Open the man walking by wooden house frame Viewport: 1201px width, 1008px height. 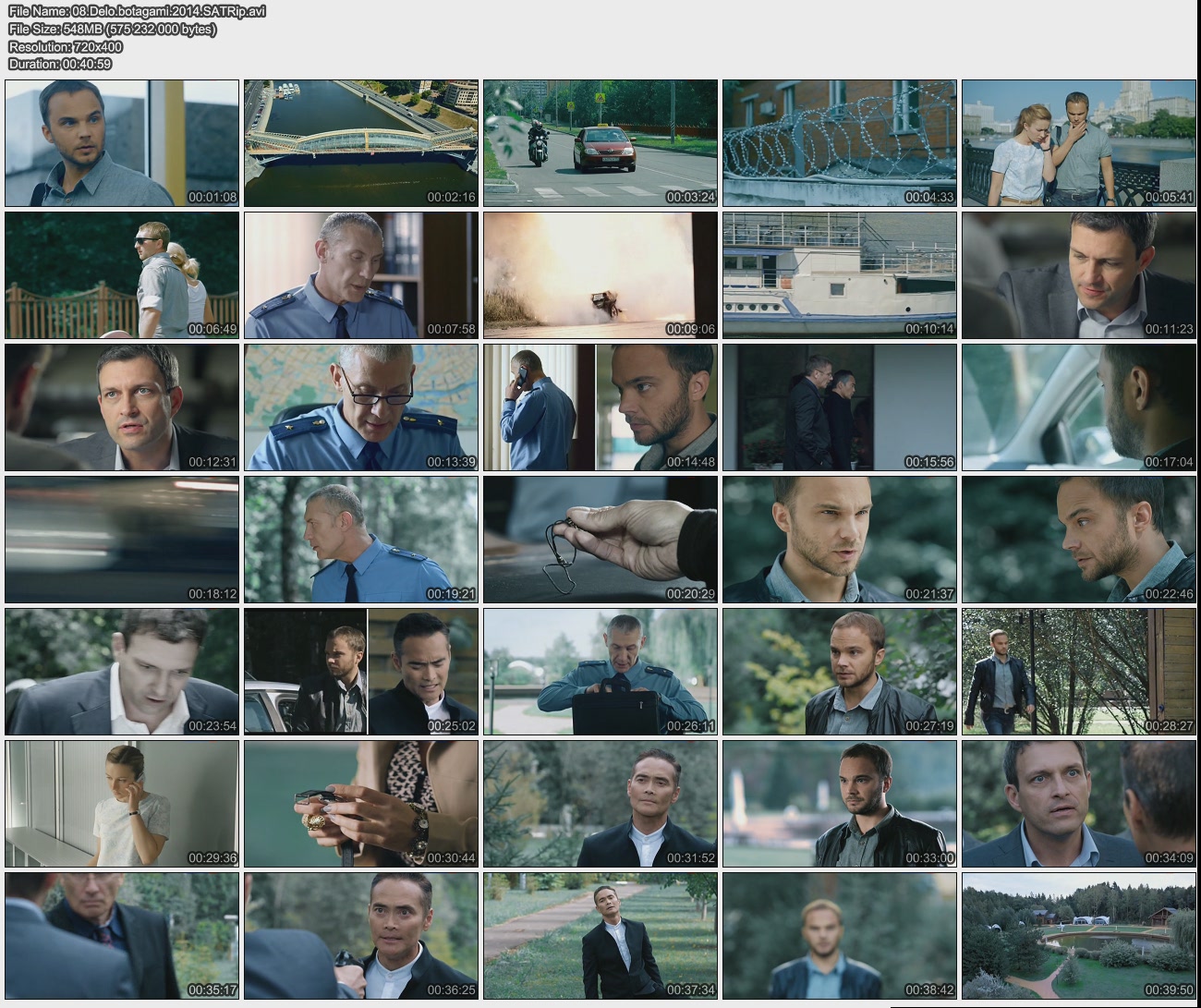1078,672
